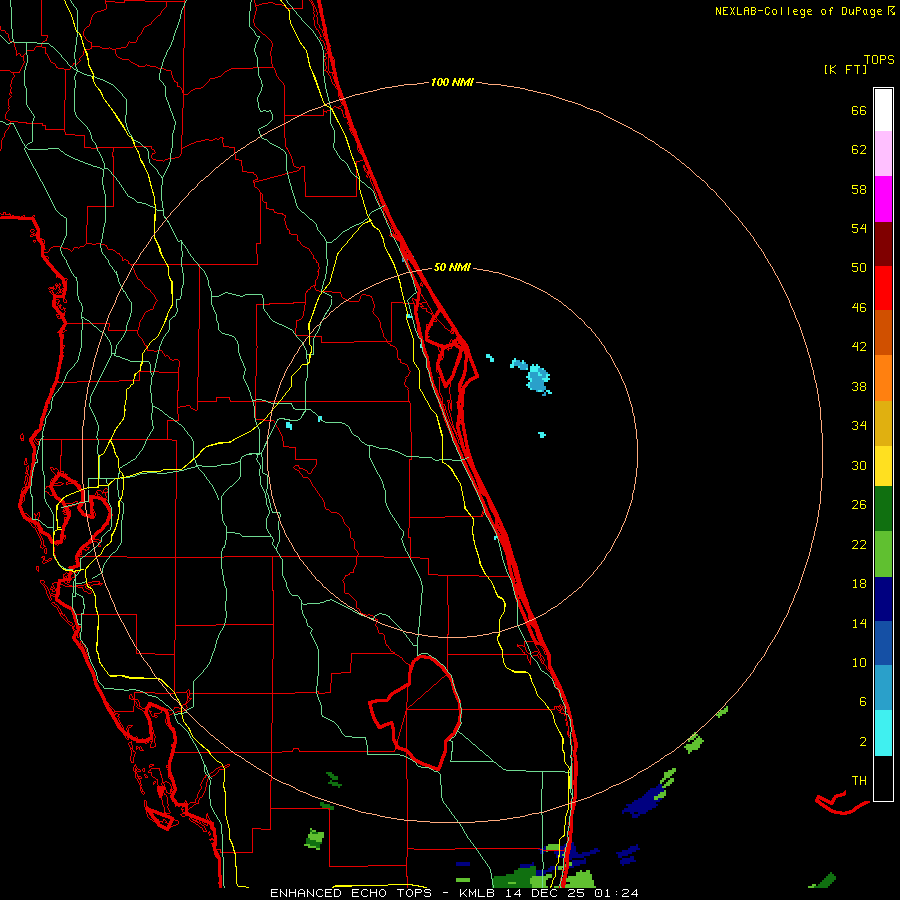Click the light blue legend swatch

[883, 688]
